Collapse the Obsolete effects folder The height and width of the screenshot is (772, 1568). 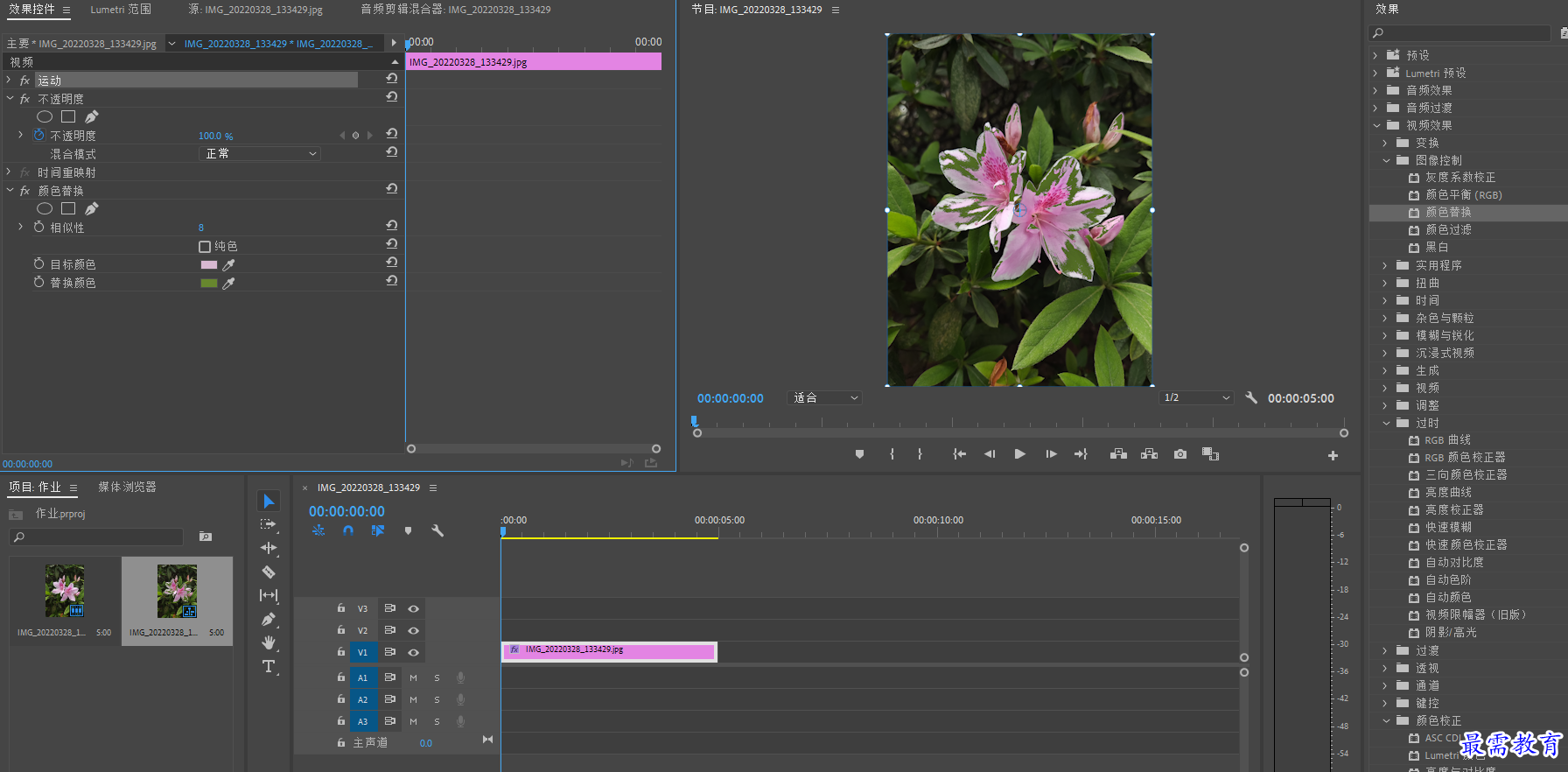1386,423
